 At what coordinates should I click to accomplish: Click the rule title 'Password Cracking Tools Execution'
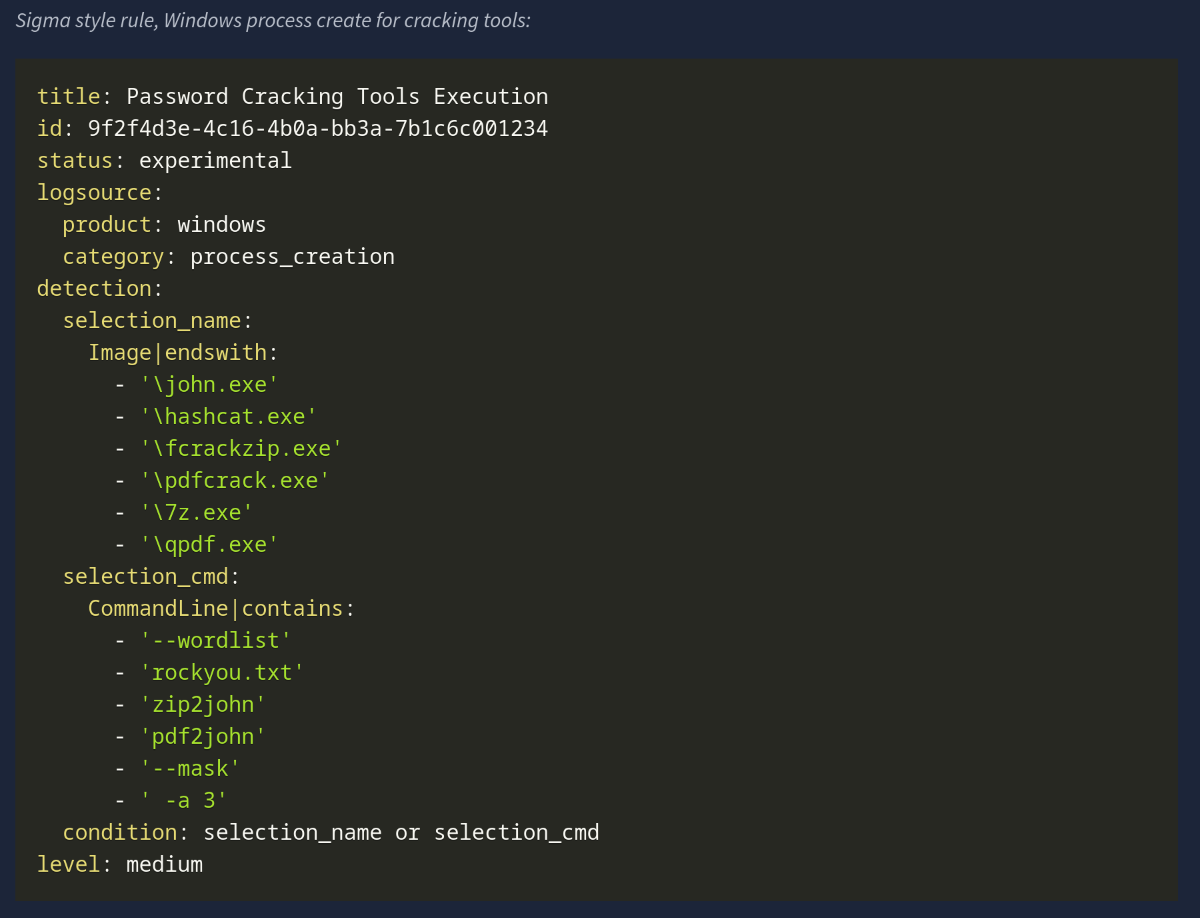[337, 97]
